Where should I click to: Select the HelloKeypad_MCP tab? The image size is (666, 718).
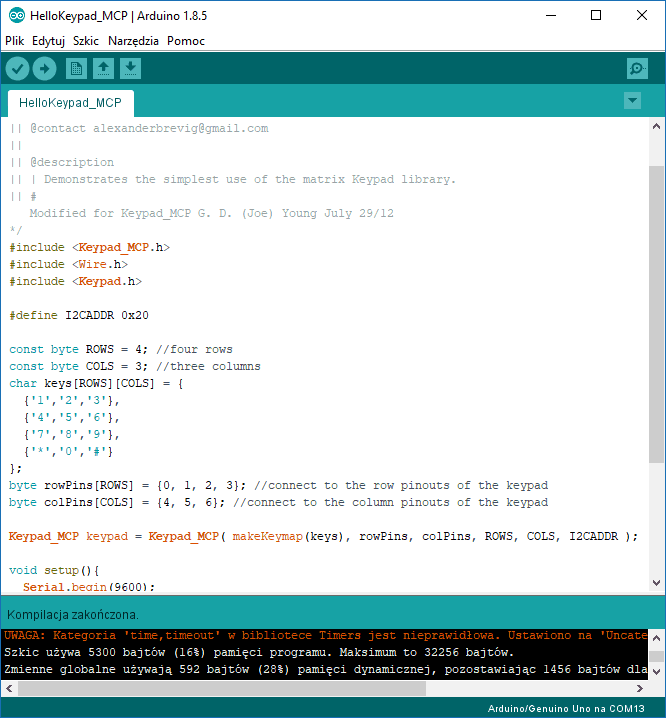click(71, 103)
